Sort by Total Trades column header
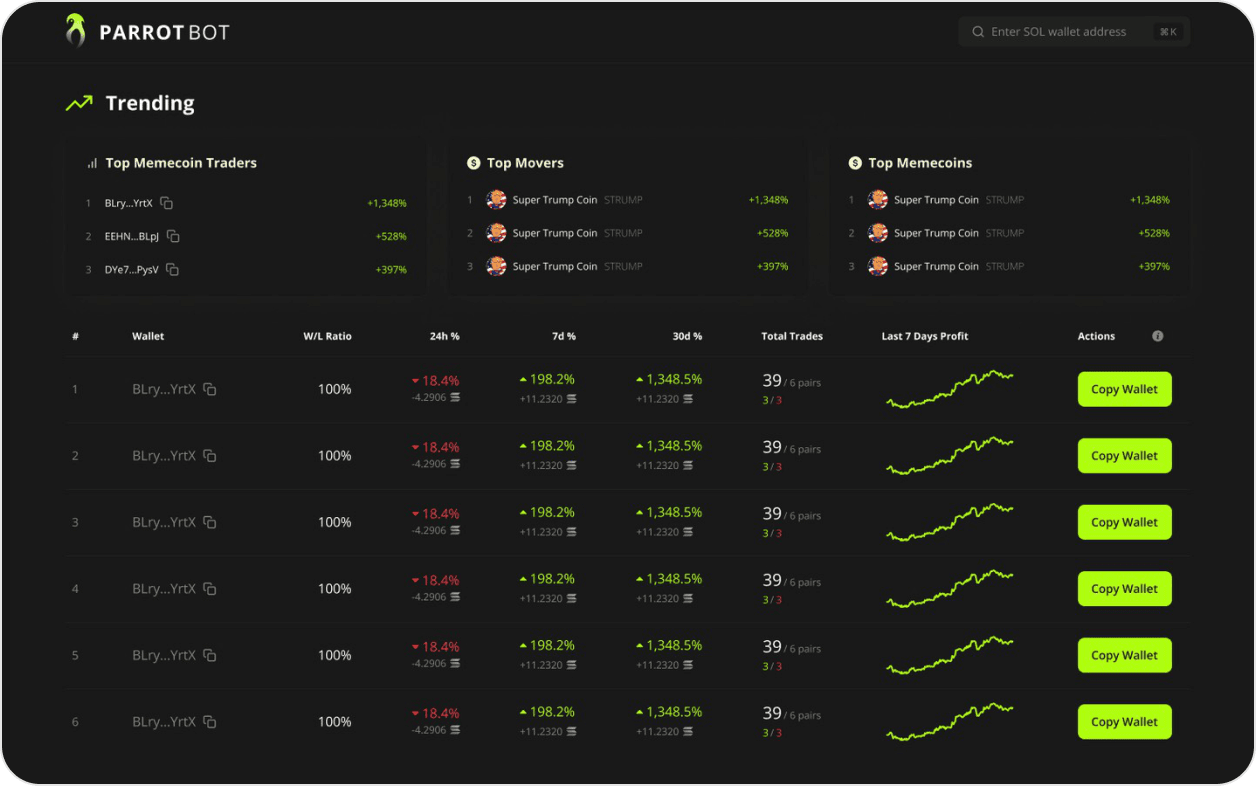 coord(792,336)
